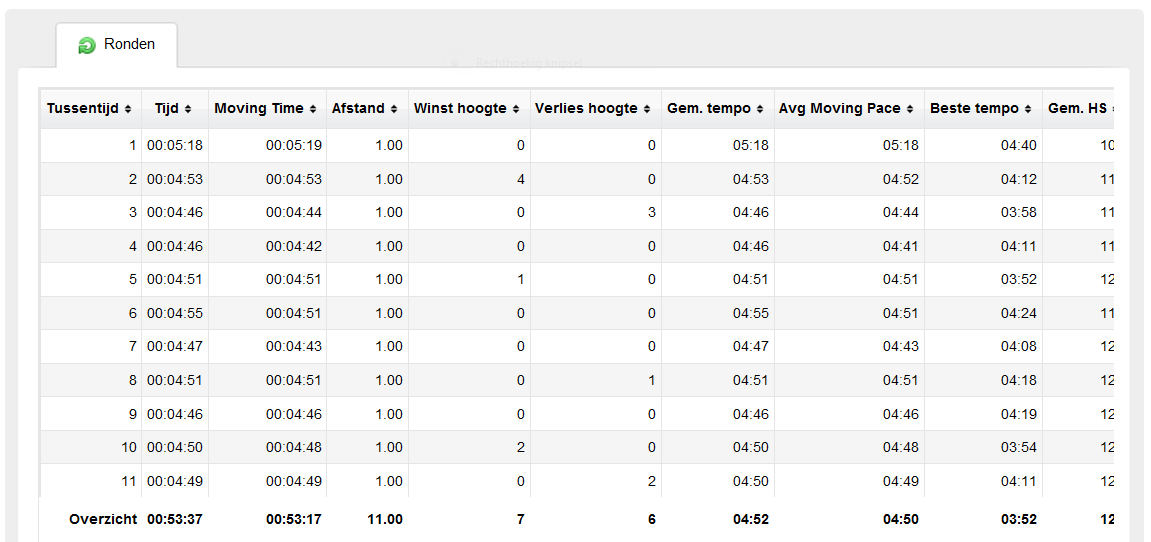Click sort arrows beside Beste tempo
1151x542 pixels.
click(1028, 109)
